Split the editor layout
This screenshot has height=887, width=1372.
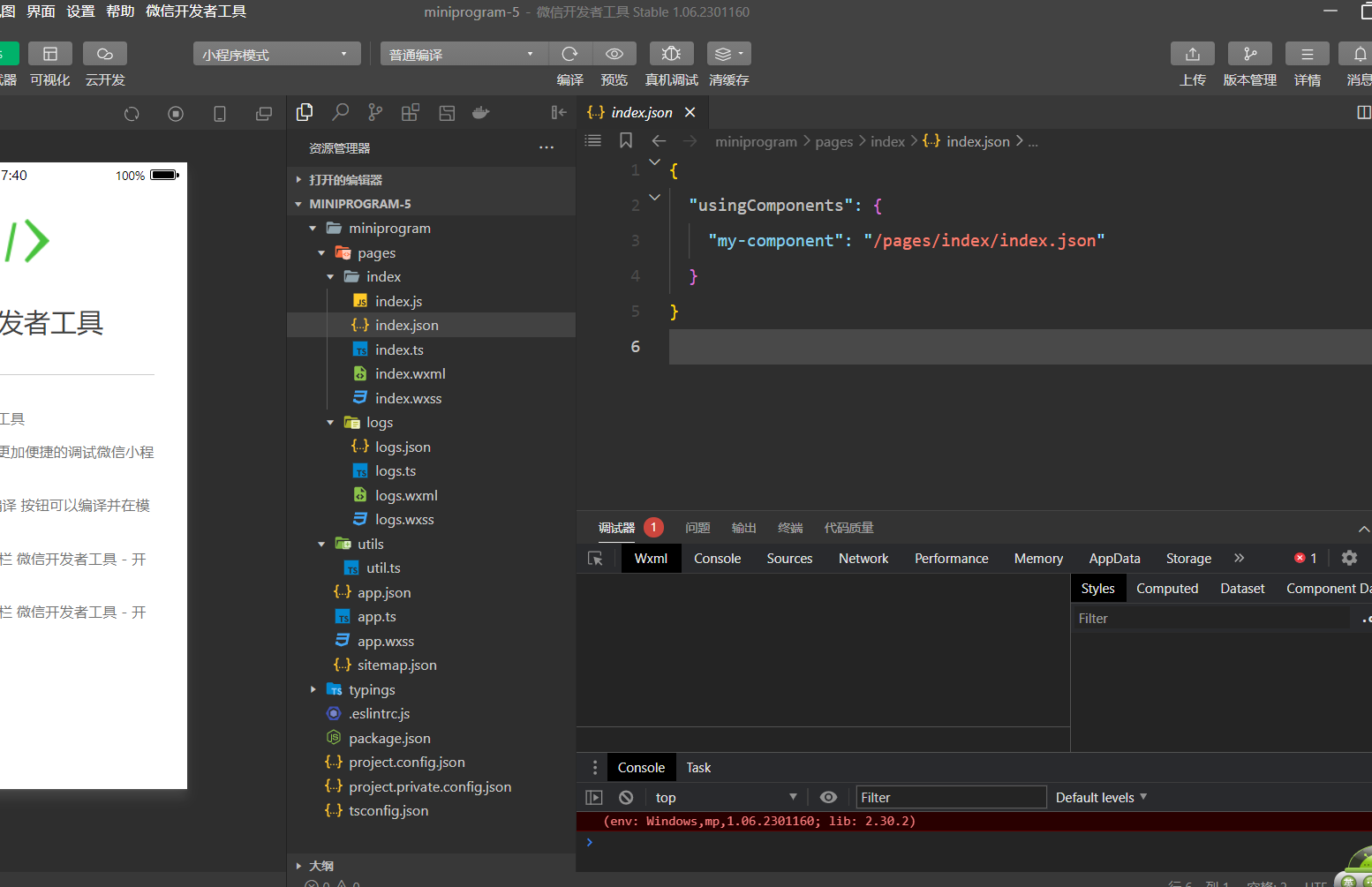tap(1363, 112)
